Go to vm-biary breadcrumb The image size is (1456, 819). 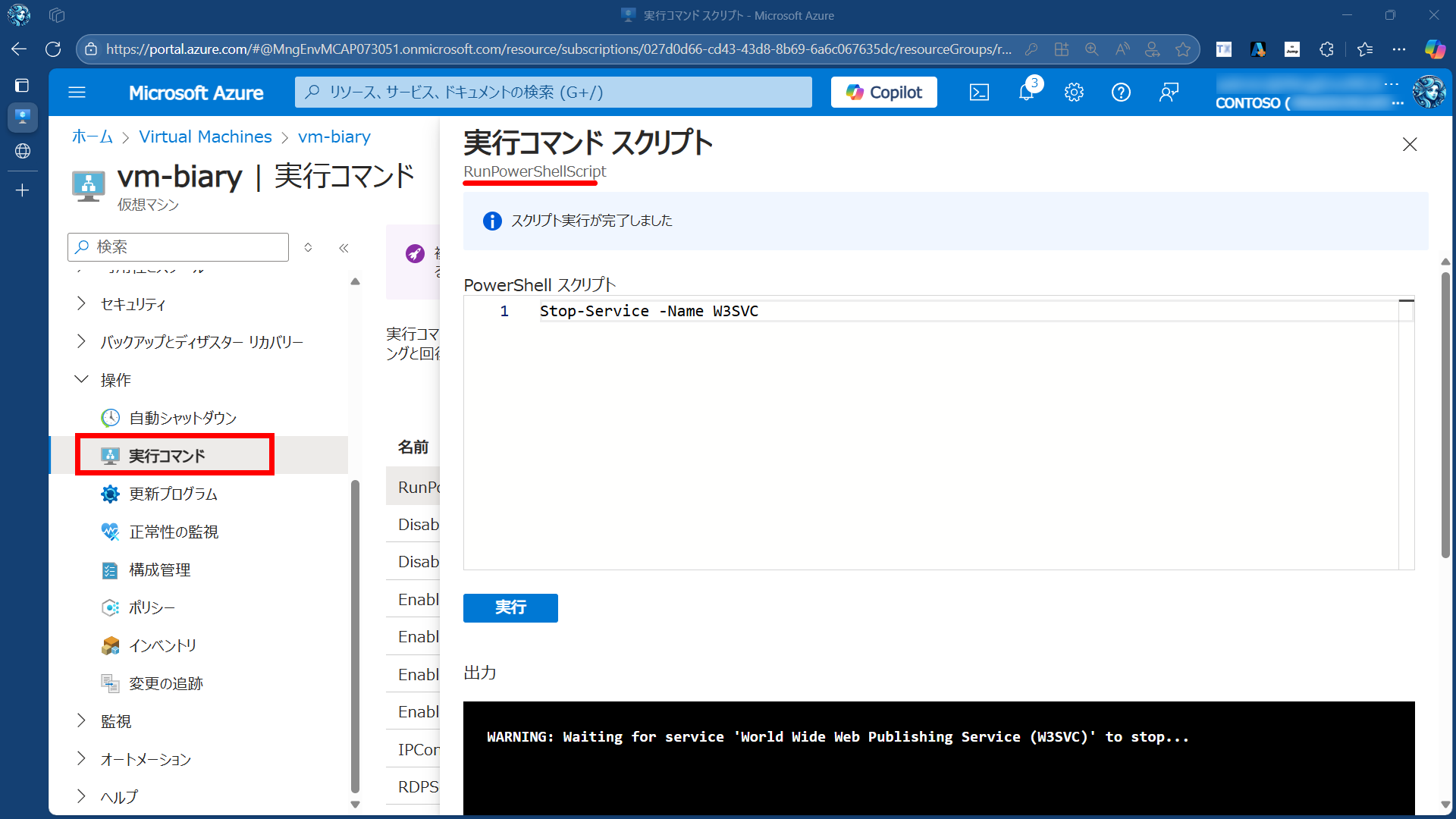tap(334, 136)
